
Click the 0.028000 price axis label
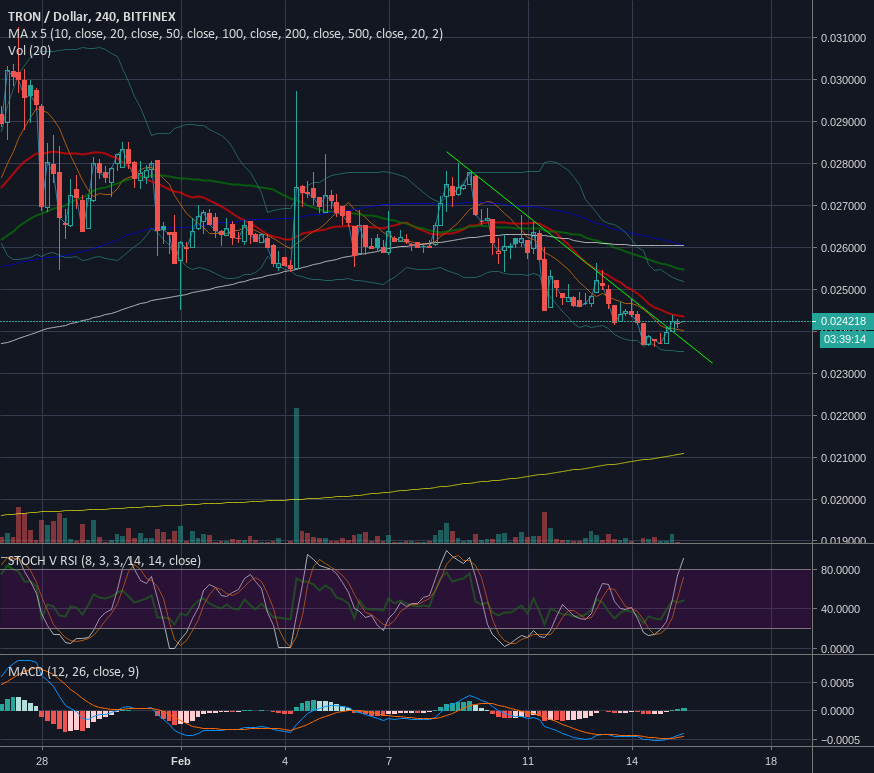(843, 164)
